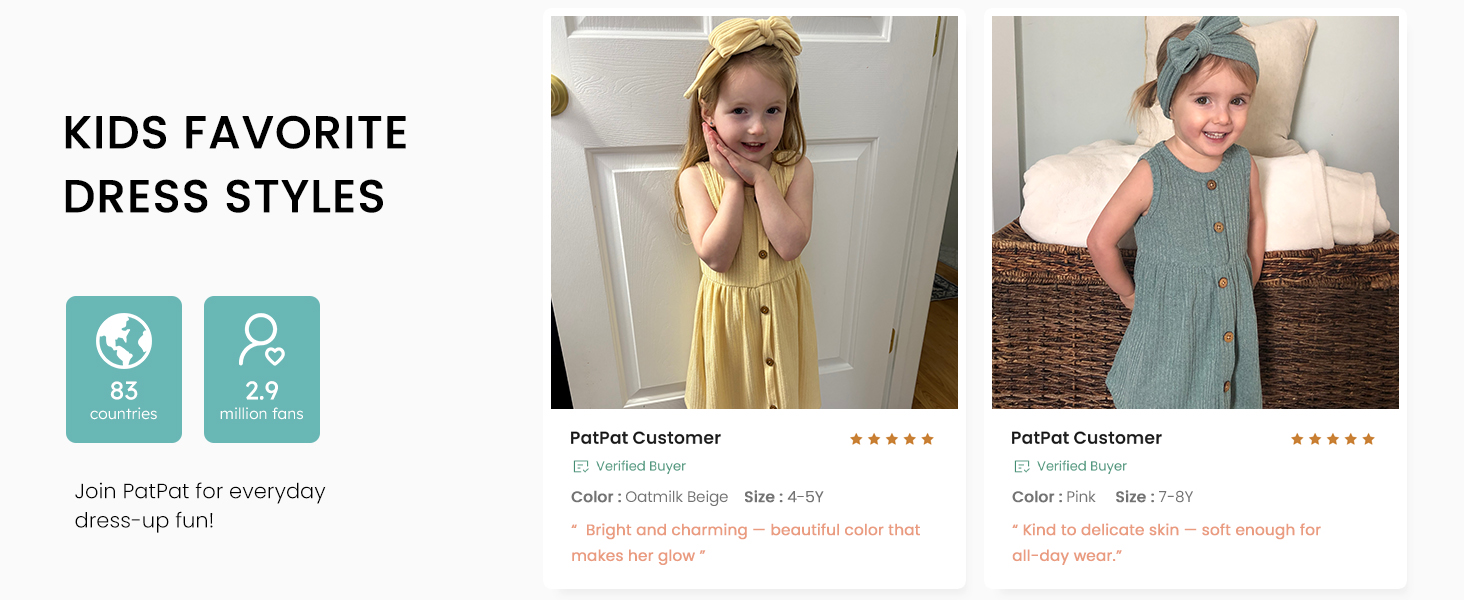Click "PatPat Customer" name on the Oatmilk Beige review
This screenshot has width=1464, height=600.
click(645, 438)
